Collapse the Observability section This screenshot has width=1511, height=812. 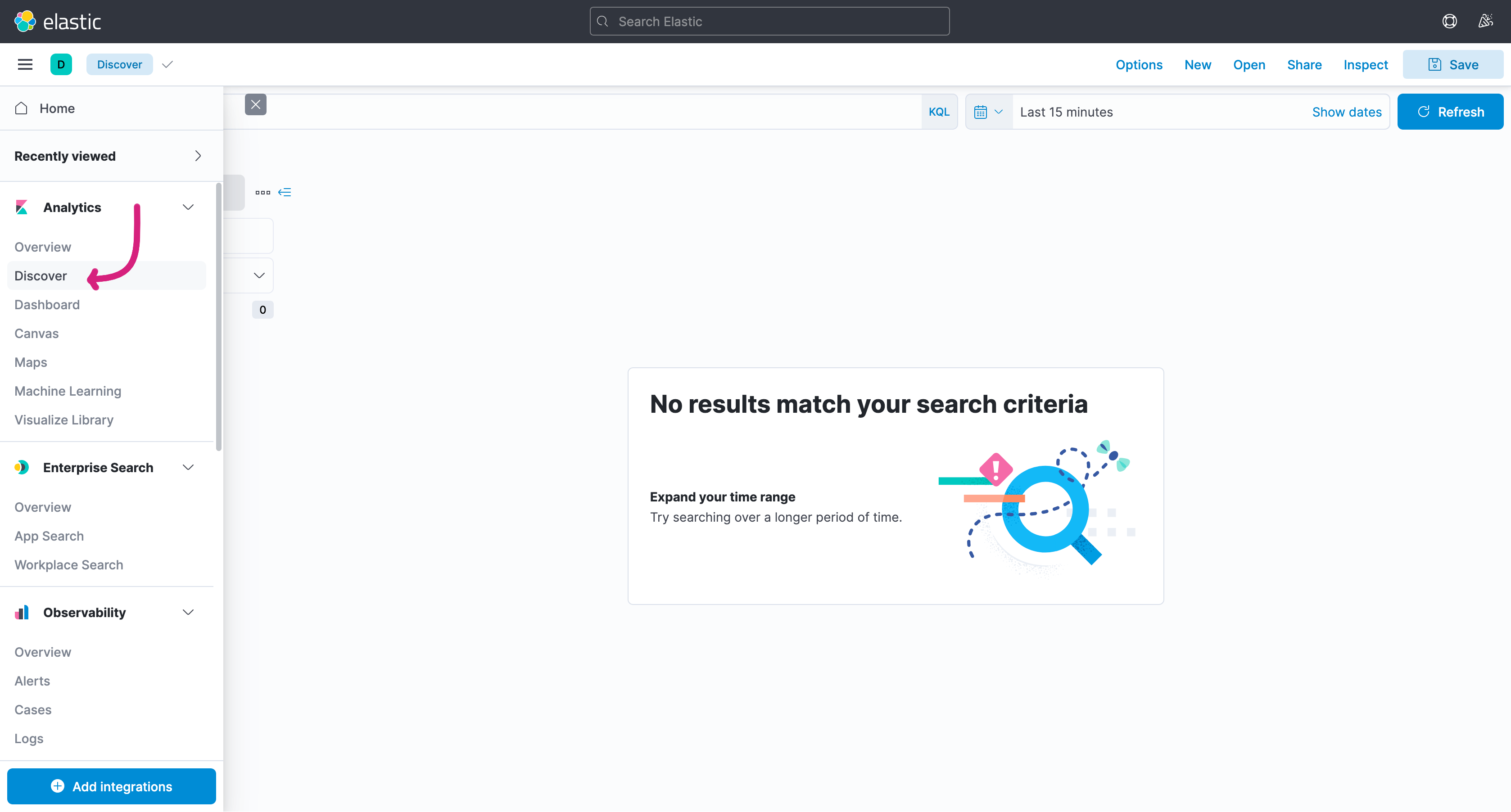(188, 613)
